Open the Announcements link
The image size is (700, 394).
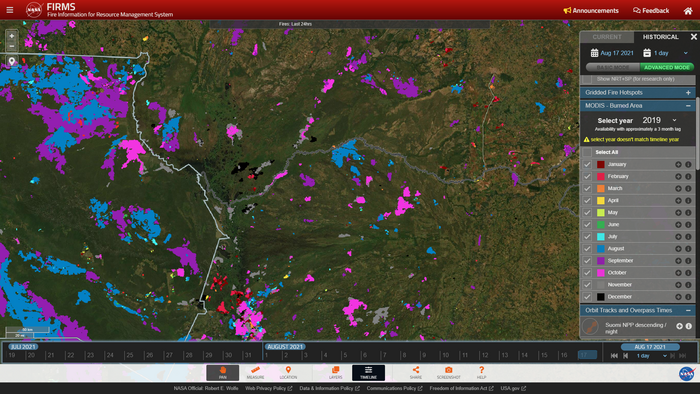(591, 11)
